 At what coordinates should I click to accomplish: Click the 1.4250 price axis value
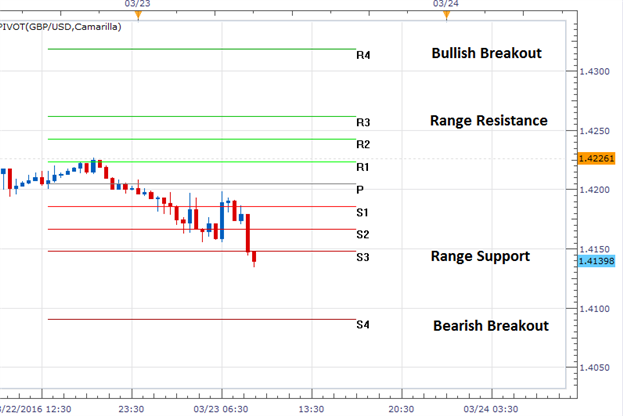(594, 131)
